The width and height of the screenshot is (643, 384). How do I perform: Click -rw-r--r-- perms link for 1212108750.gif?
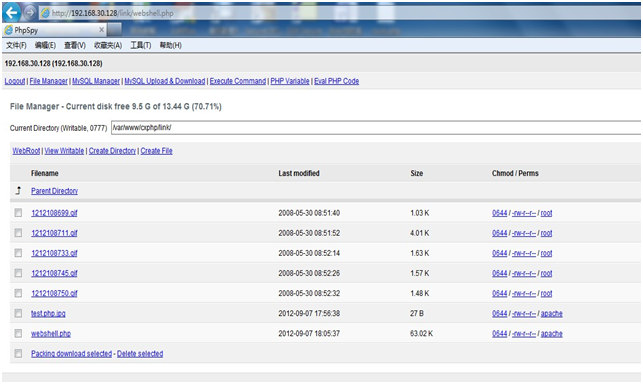coord(524,293)
